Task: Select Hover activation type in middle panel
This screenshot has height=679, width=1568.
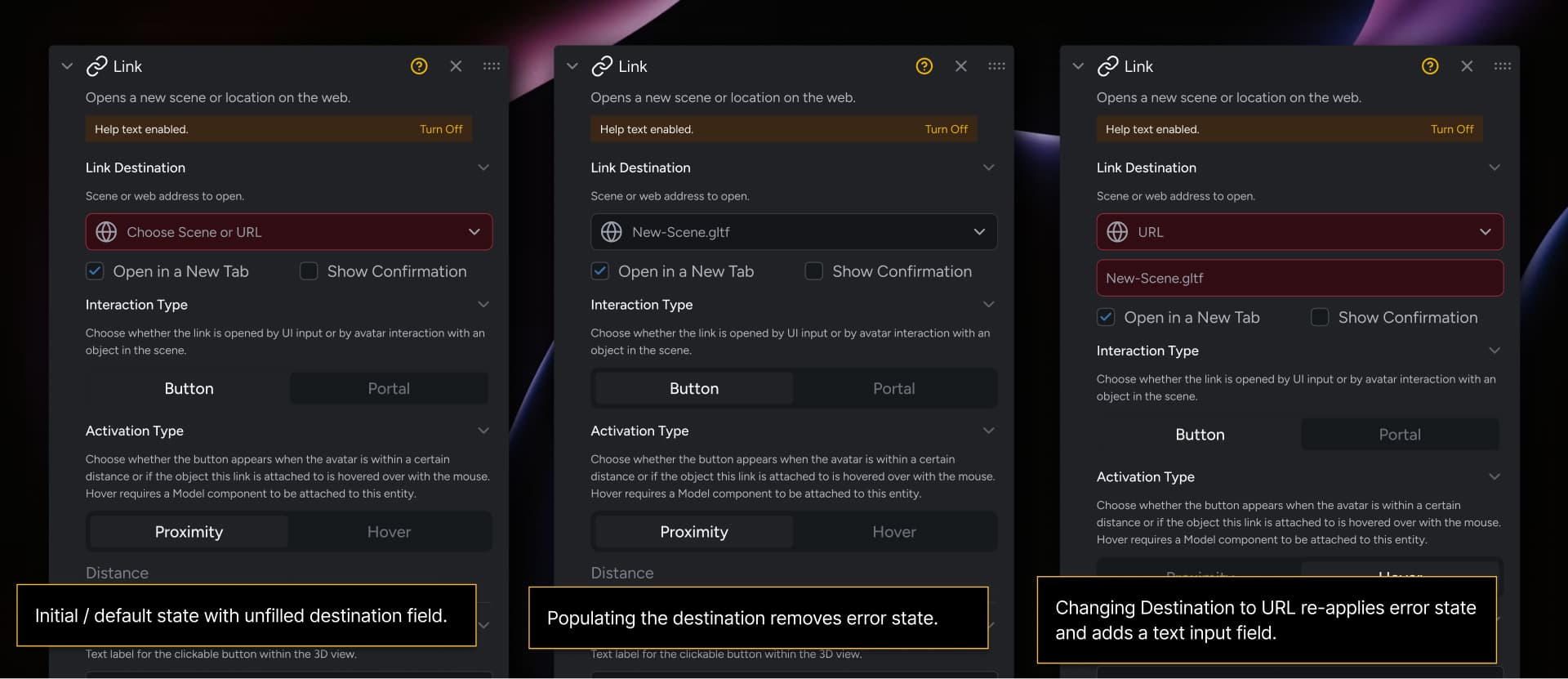Action: tap(894, 532)
